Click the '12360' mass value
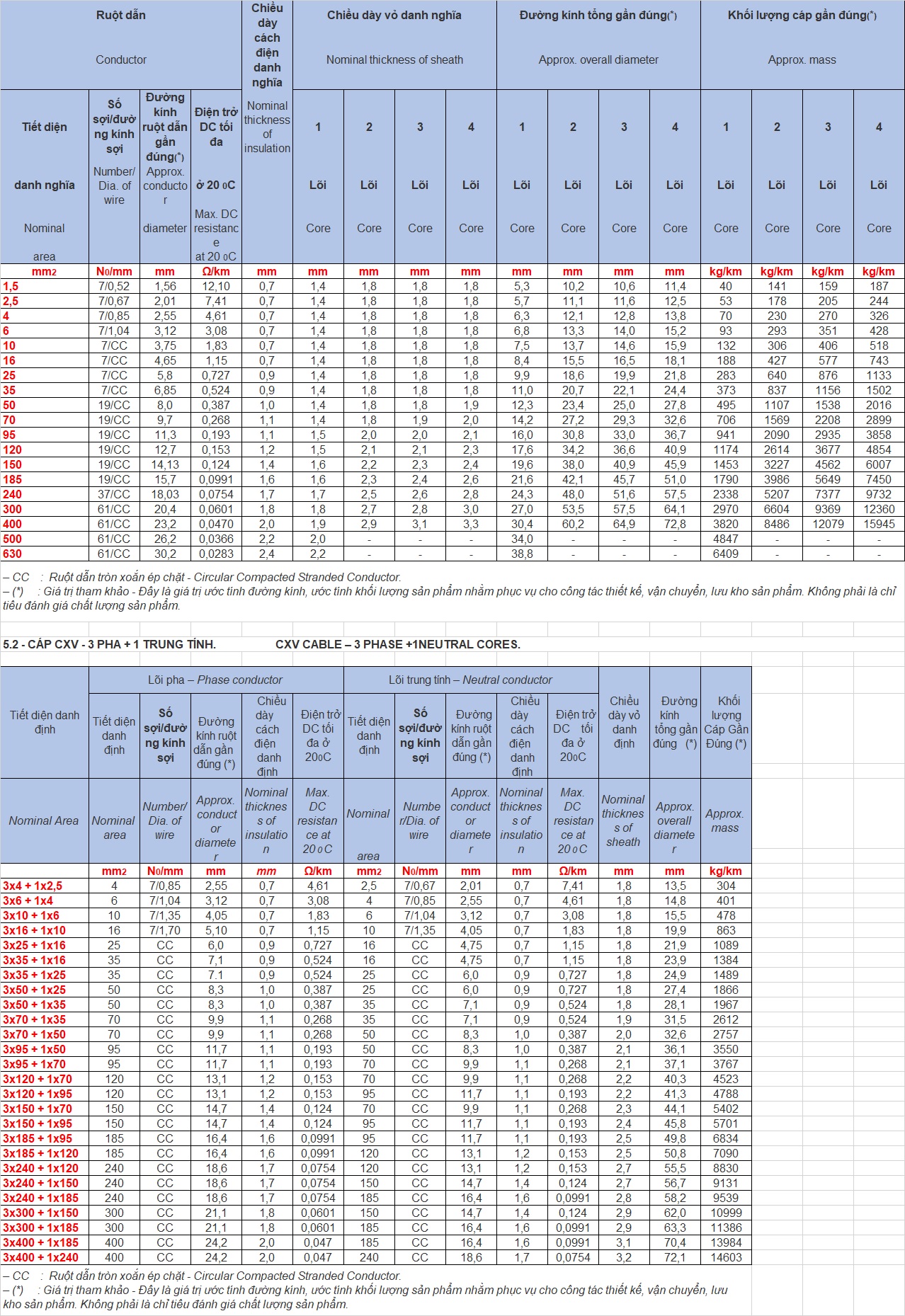 [x=879, y=509]
